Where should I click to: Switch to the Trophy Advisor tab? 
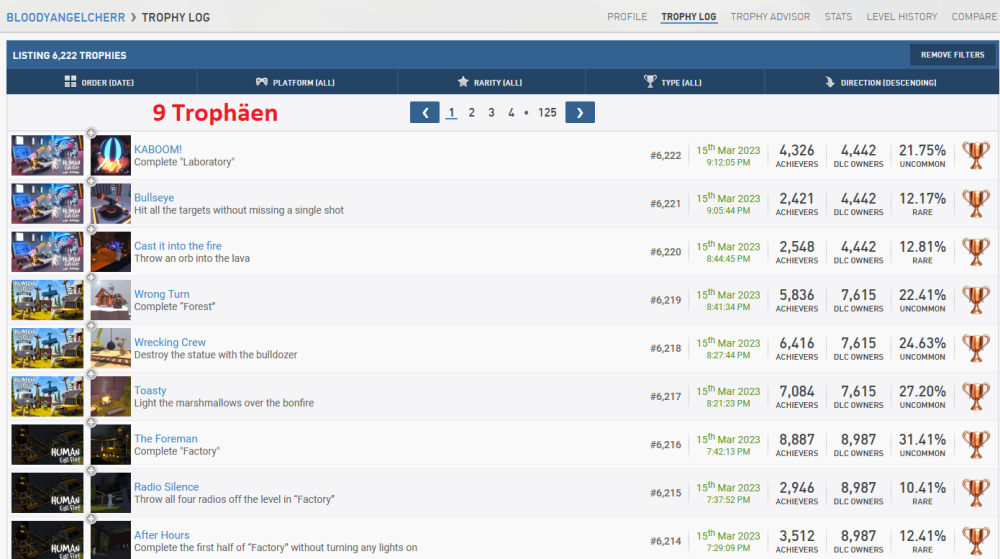point(770,17)
